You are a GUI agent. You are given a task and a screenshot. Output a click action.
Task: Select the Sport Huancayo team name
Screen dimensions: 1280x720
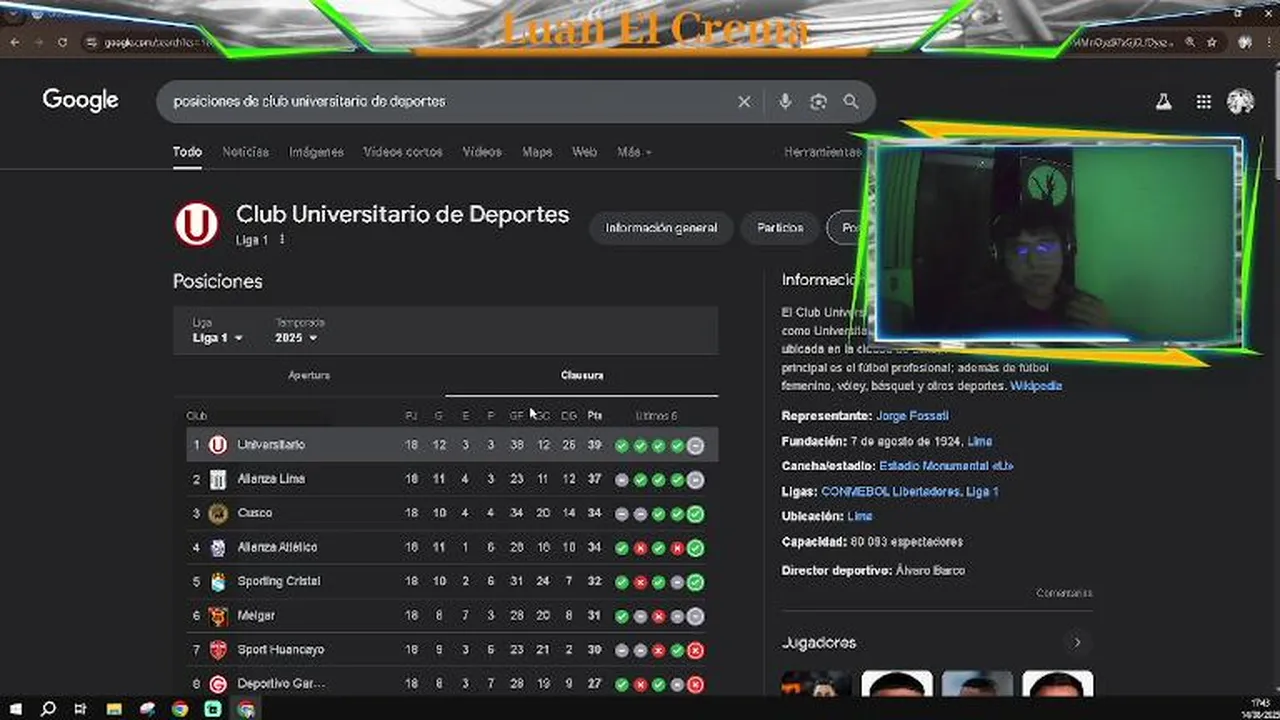click(x=281, y=650)
